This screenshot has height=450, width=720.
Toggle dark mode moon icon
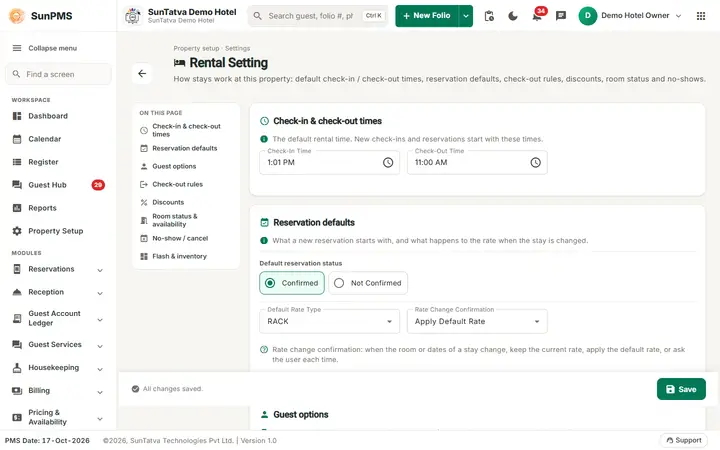click(x=513, y=16)
